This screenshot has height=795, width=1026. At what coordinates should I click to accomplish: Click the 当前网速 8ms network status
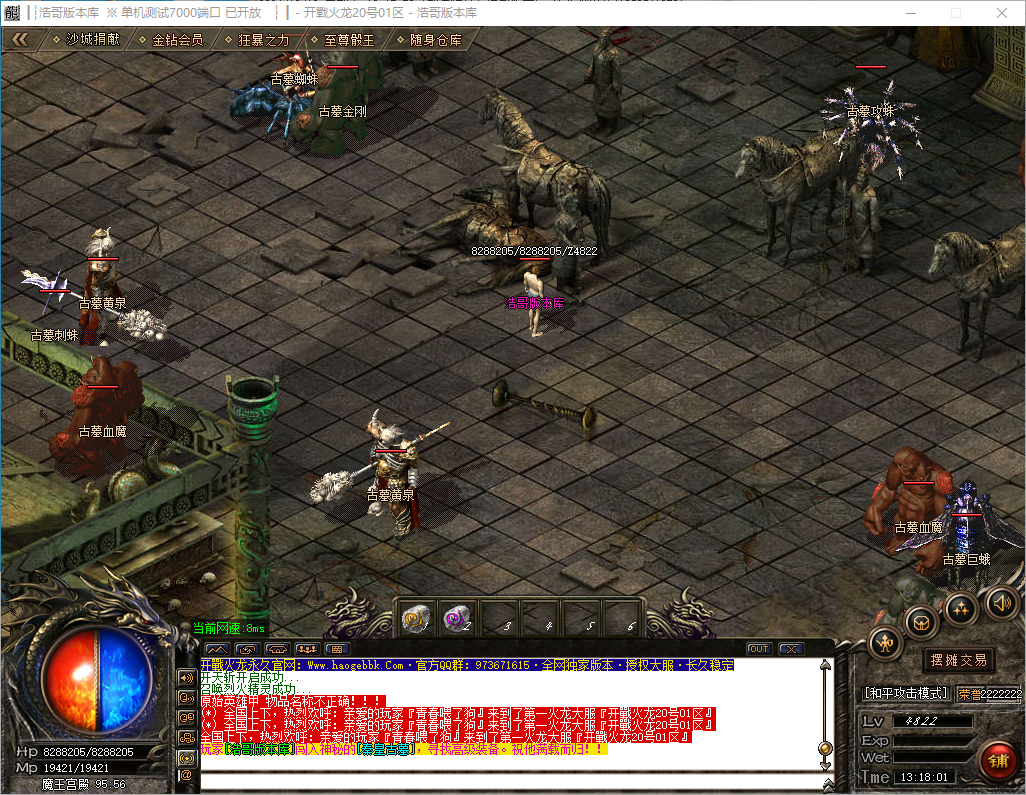pyautogui.click(x=229, y=628)
